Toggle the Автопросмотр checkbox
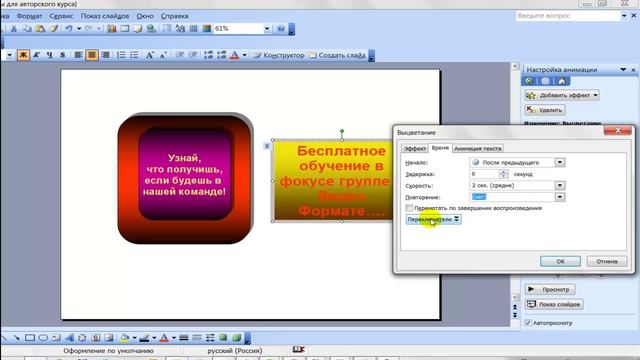The image size is (640, 360). (528, 323)
